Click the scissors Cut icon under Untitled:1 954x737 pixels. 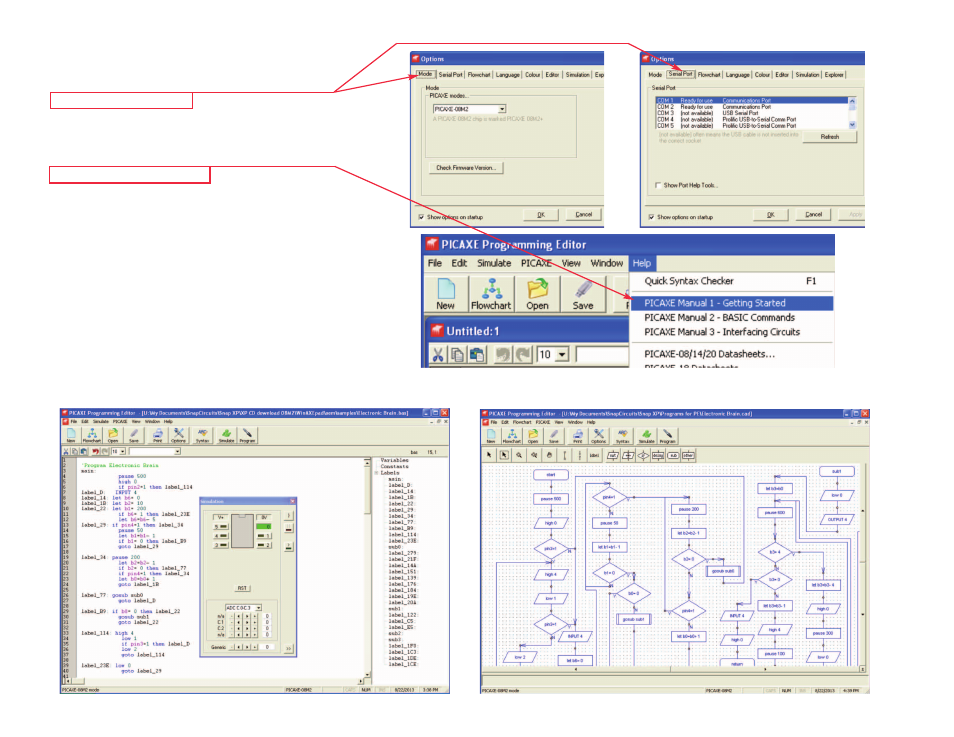(x=438, y=354)
